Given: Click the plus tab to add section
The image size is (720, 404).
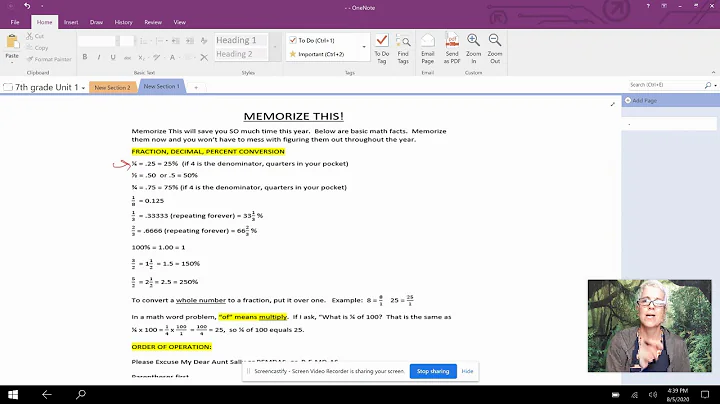Looking at the screenshot, I should (196, 87).
